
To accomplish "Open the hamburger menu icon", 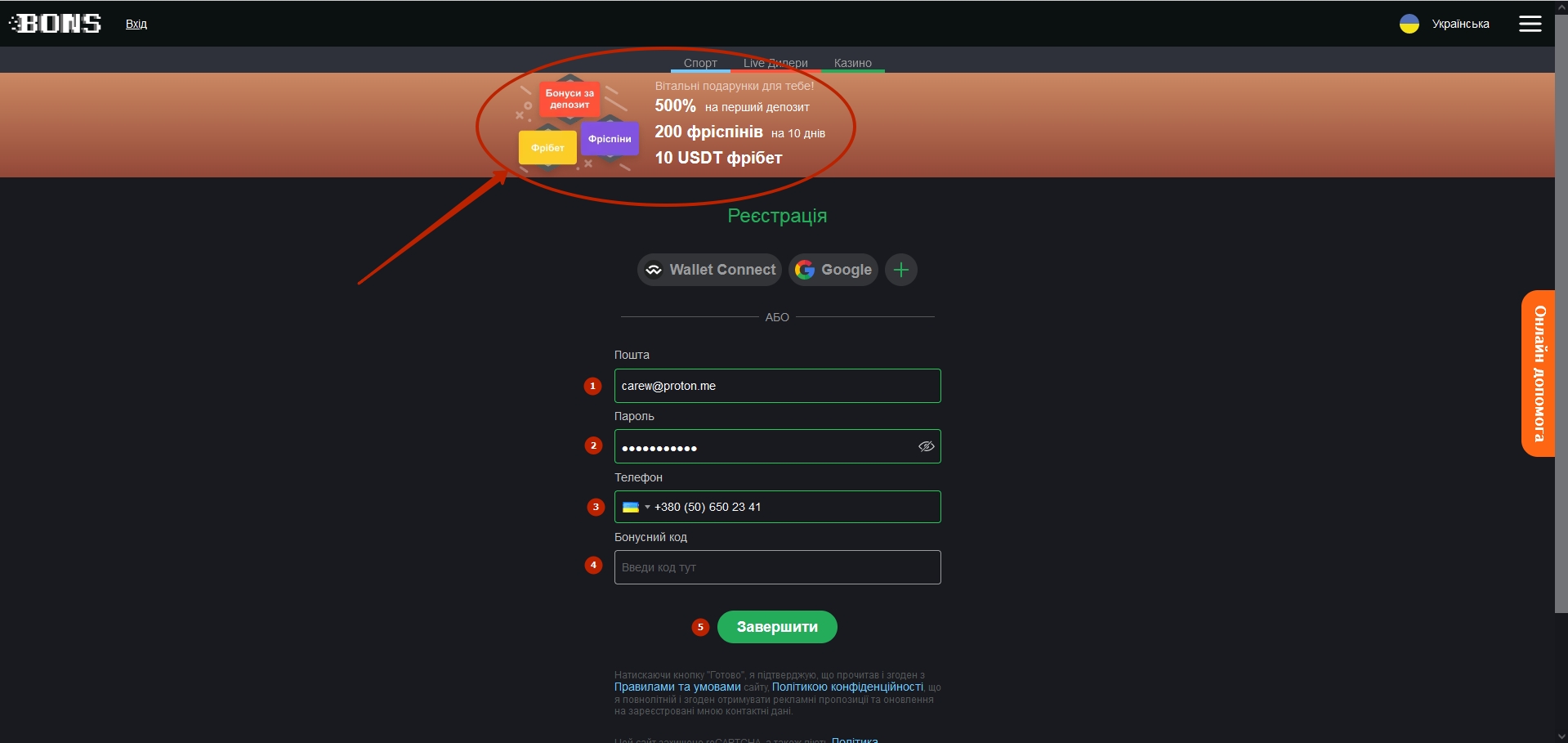I will pyautogui.click(x=1530, y=24).
